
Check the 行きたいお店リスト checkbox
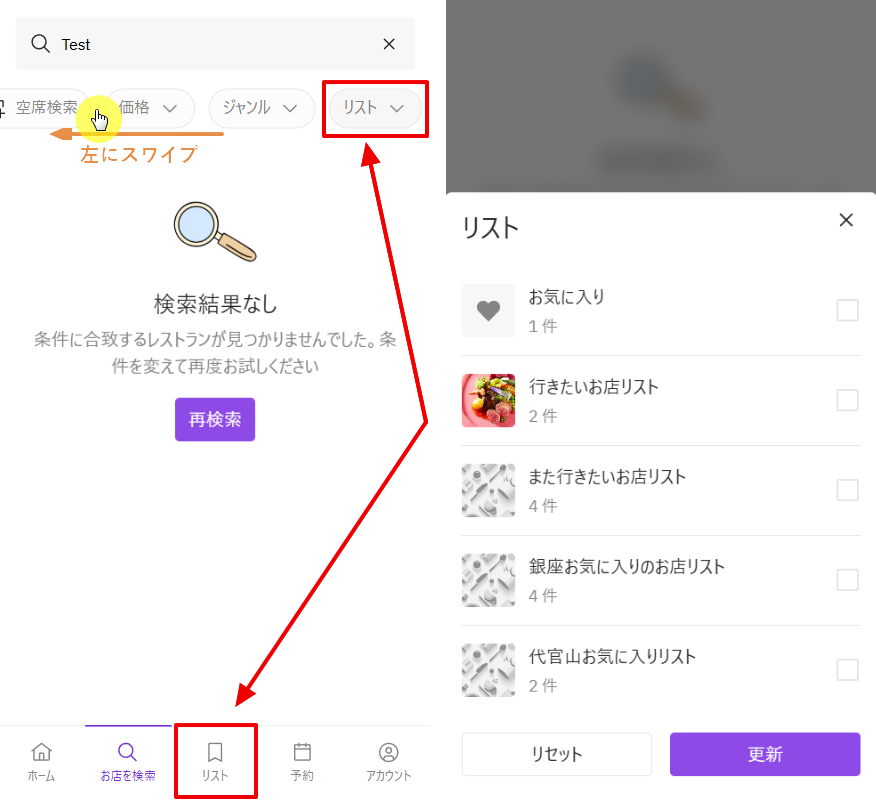(x=847, y=400)
